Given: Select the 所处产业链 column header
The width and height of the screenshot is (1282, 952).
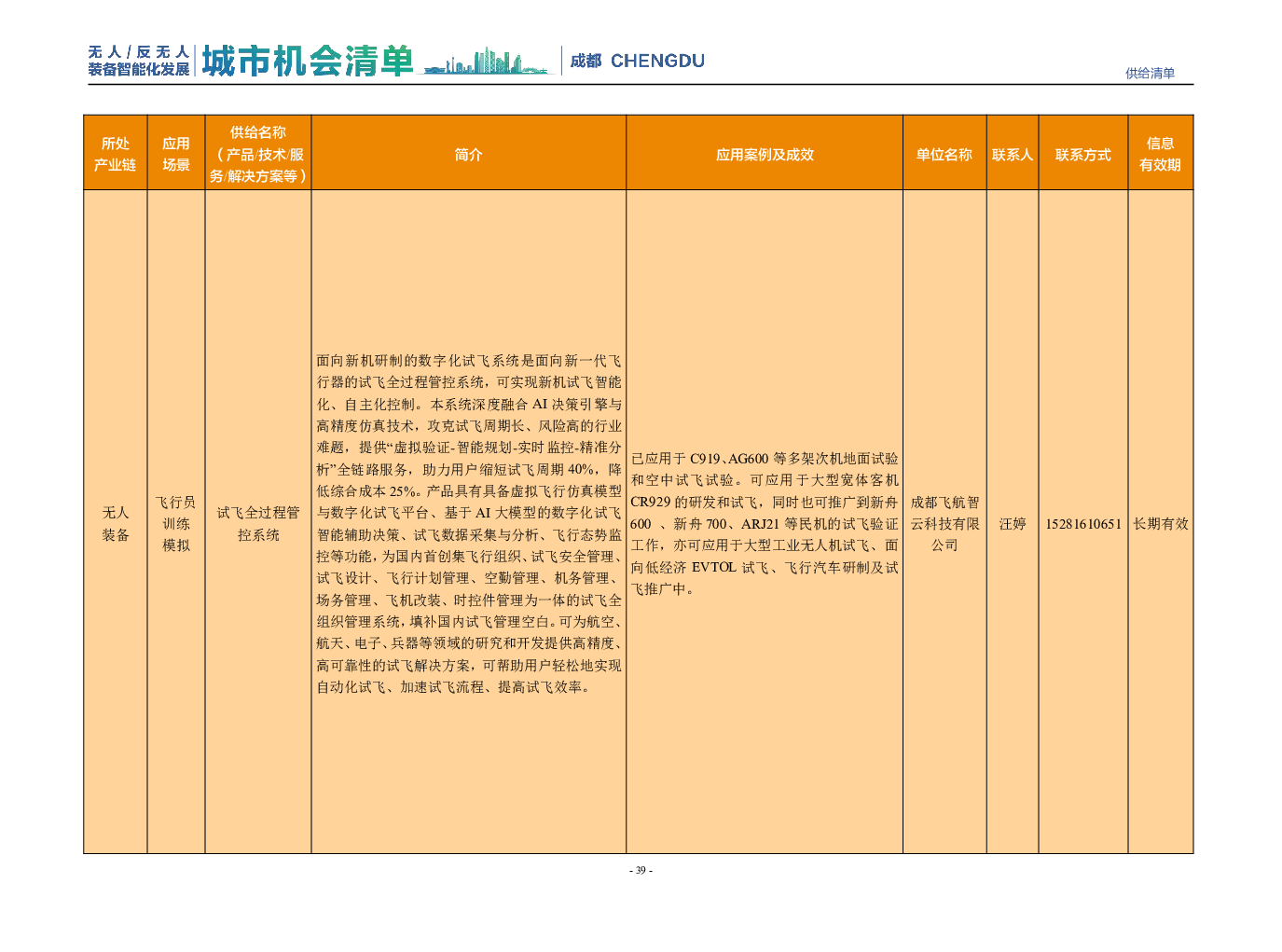Looking at the screenshot, I should click(116, 154).
